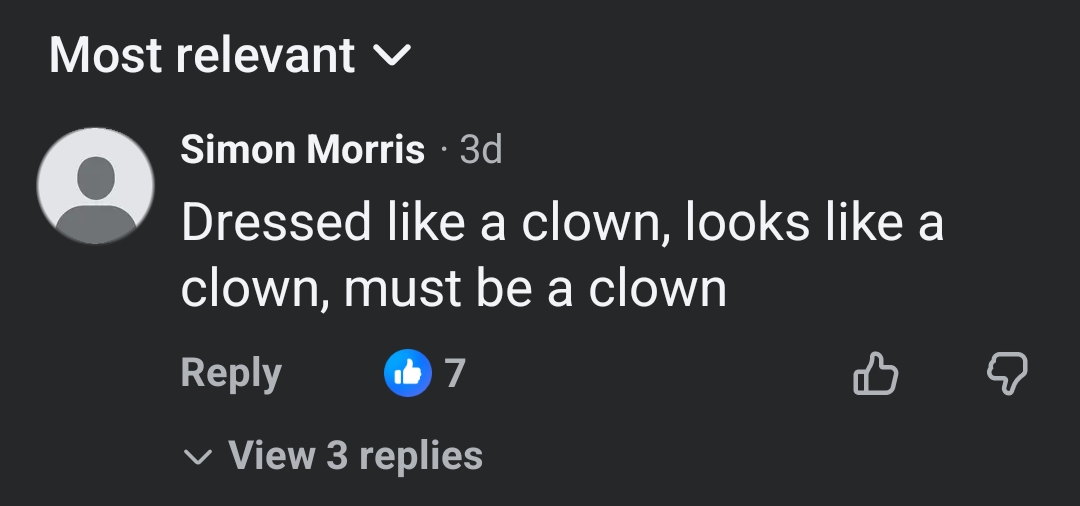Click the word "replies" under the comment
The width and height of the screenshot is (1080, 506).
click(420, 456)
